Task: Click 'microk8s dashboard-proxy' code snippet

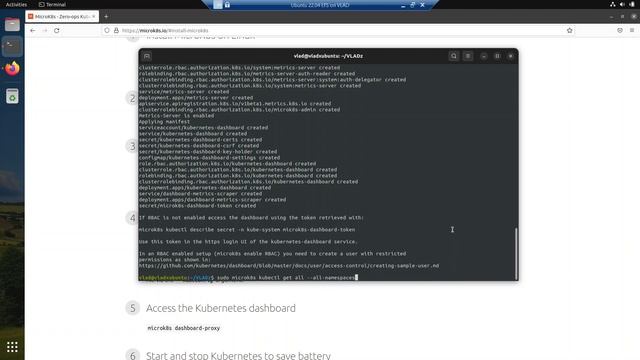Action: 184,328
